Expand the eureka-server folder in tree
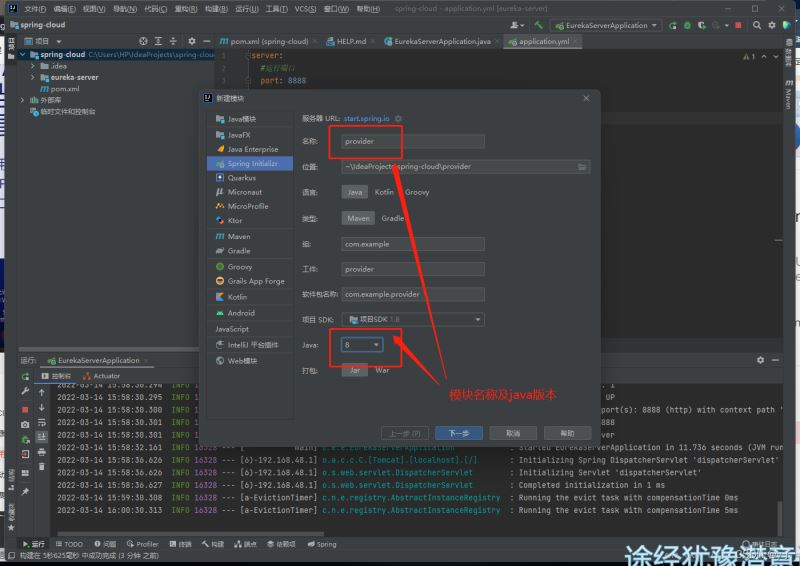The image size is (800, 566). pos(33,77)
